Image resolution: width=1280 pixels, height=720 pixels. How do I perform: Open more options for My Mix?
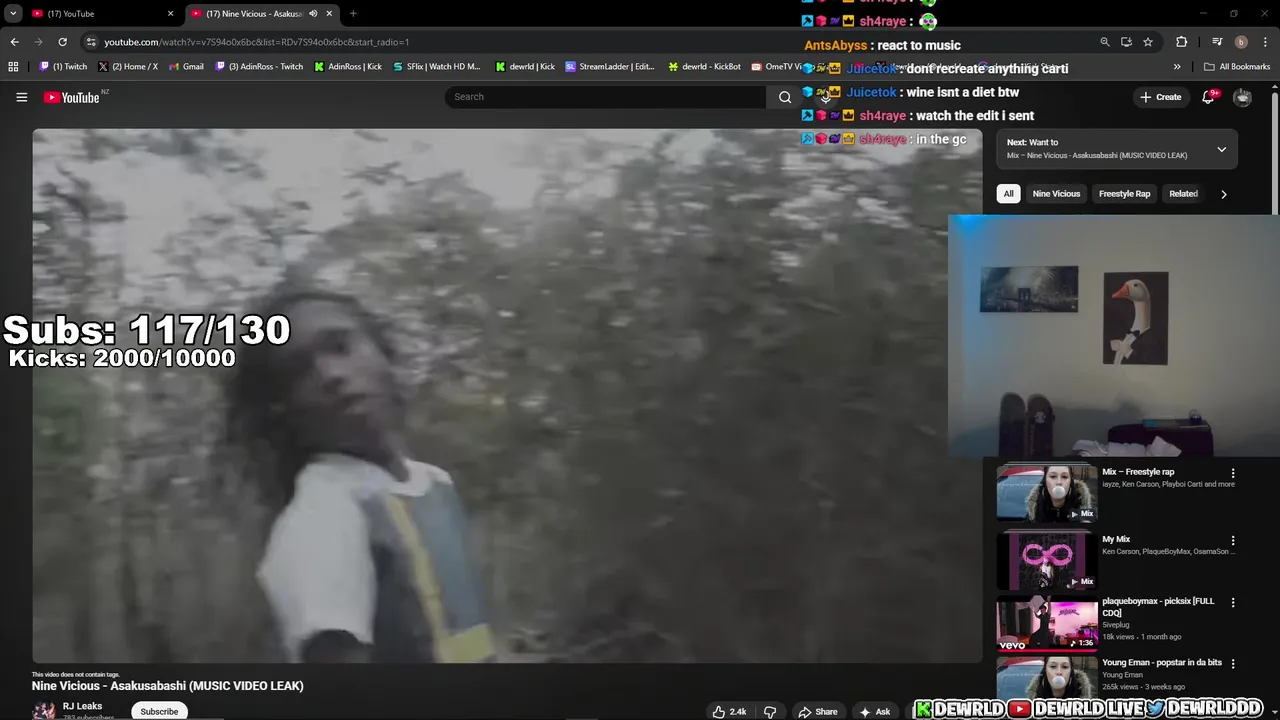click(1233, 540)
